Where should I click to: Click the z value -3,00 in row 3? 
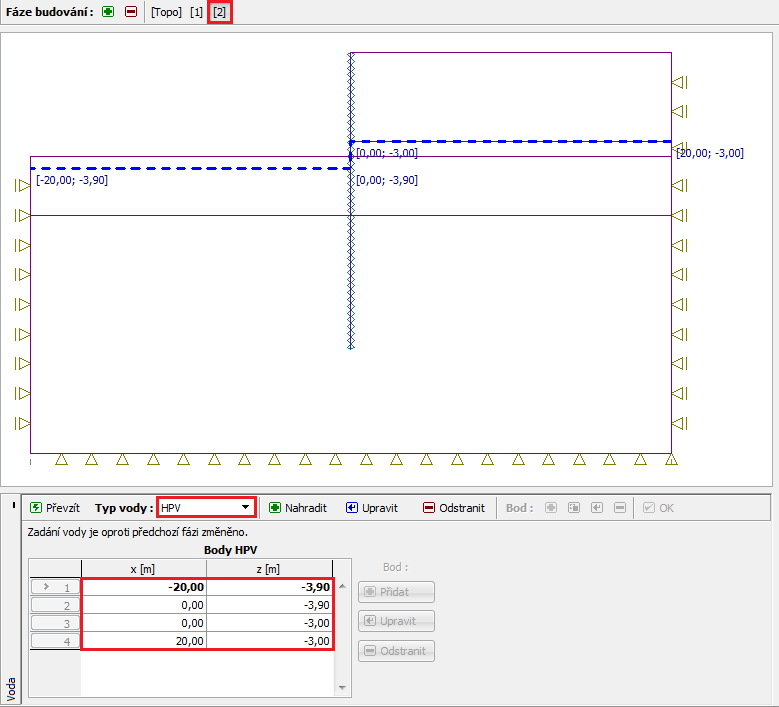click(269, 623)
